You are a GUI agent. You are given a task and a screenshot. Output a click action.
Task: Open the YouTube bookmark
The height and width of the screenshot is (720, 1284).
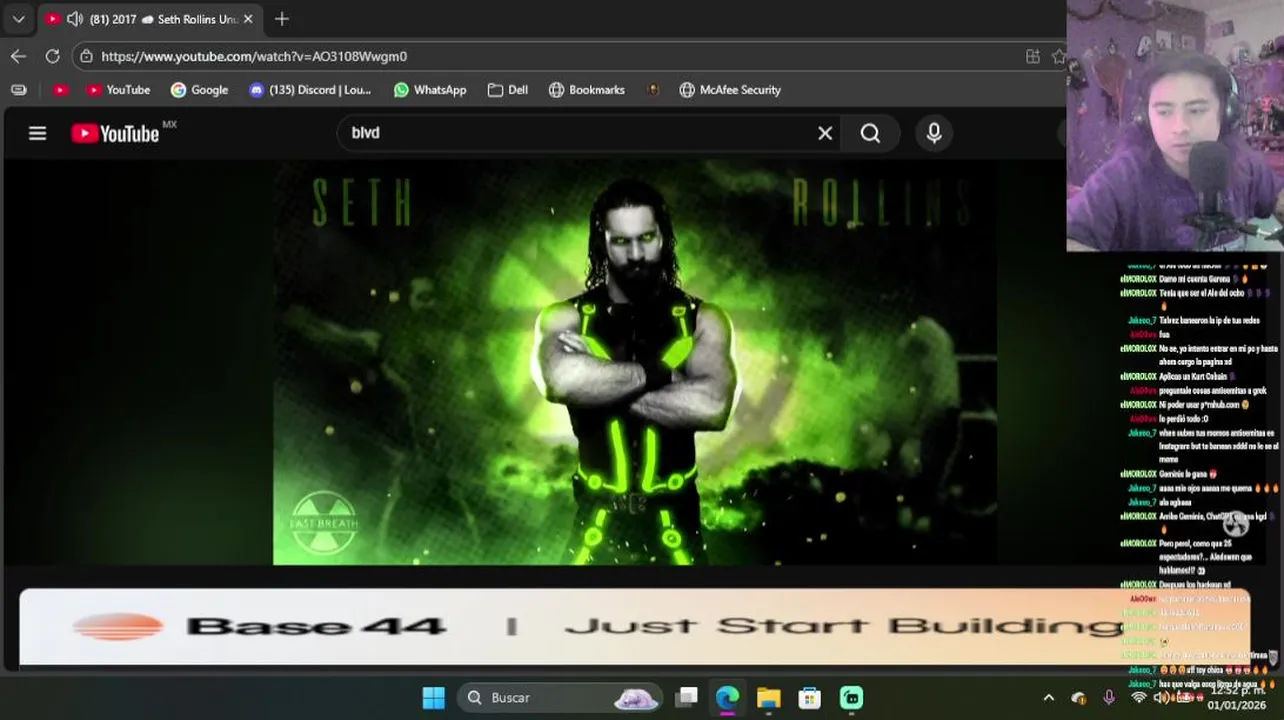(x=118, y=90)
